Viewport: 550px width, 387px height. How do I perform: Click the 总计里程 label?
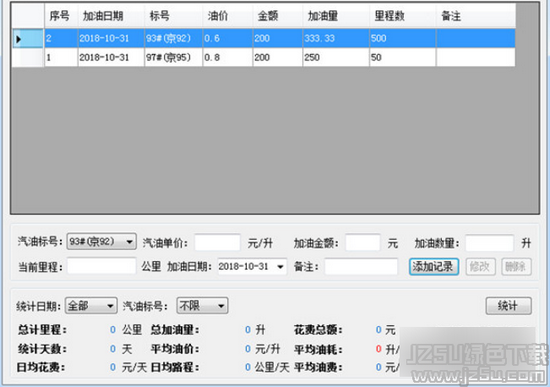(x=42, y=330)
